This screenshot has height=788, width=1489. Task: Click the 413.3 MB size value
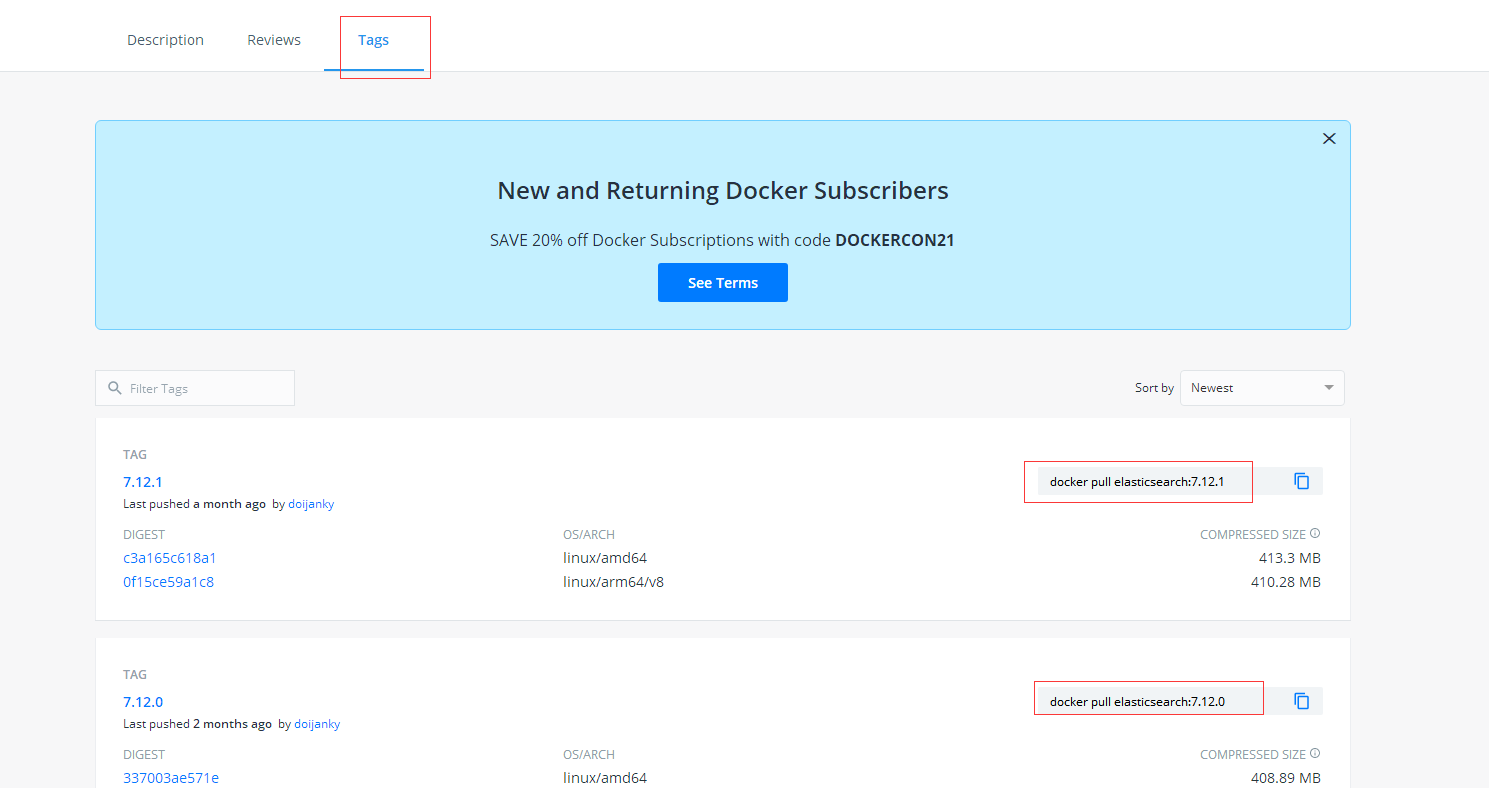coord(1290,558)
